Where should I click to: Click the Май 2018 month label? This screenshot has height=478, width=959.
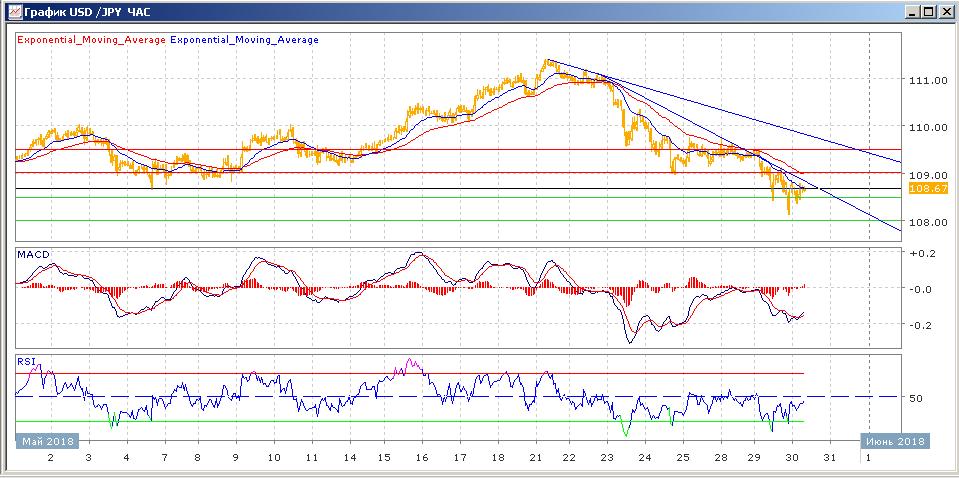click(39, 441)
